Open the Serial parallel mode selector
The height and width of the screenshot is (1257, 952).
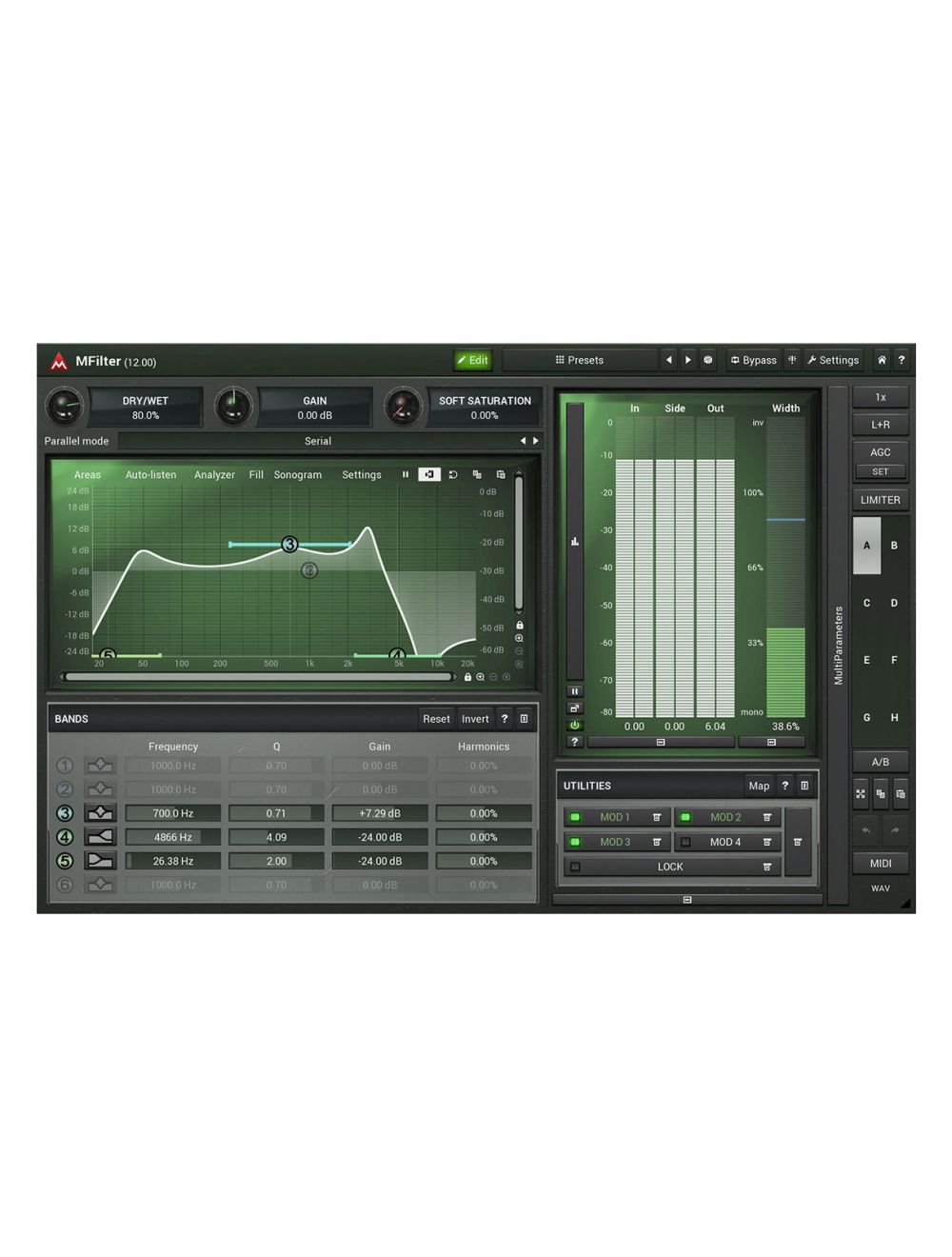[x=318, y=441]
